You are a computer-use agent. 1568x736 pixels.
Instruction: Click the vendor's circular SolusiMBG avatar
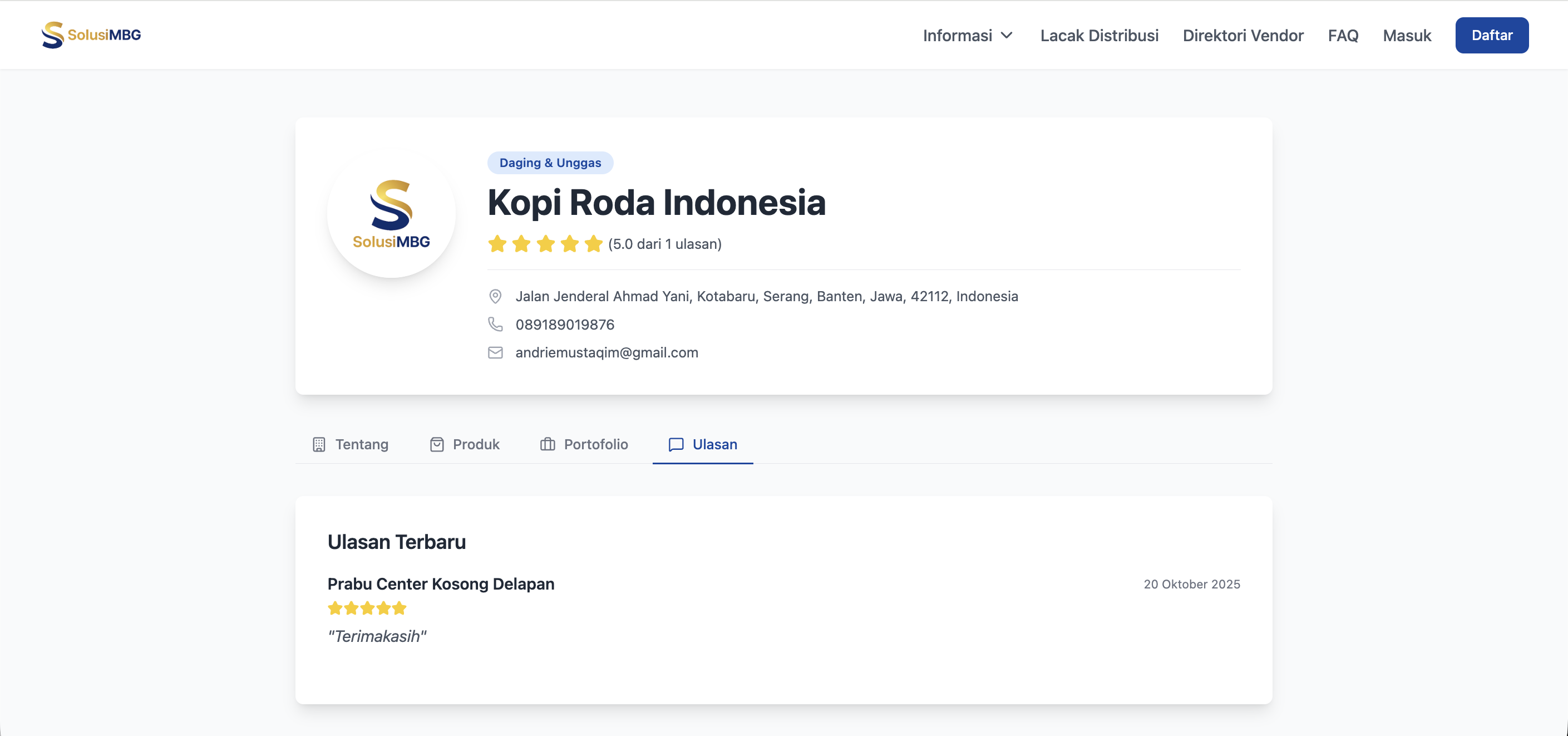[391, 214]
